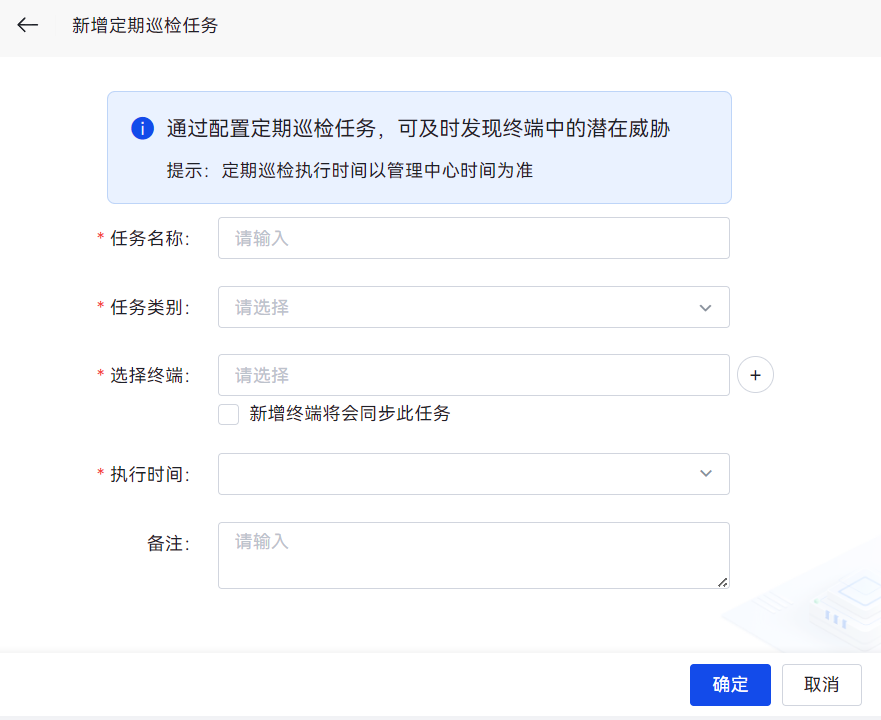The width and height of the screenshot is (881, 720).
Task: Click the 任务名称 field label
Action: tap(150, 239)
